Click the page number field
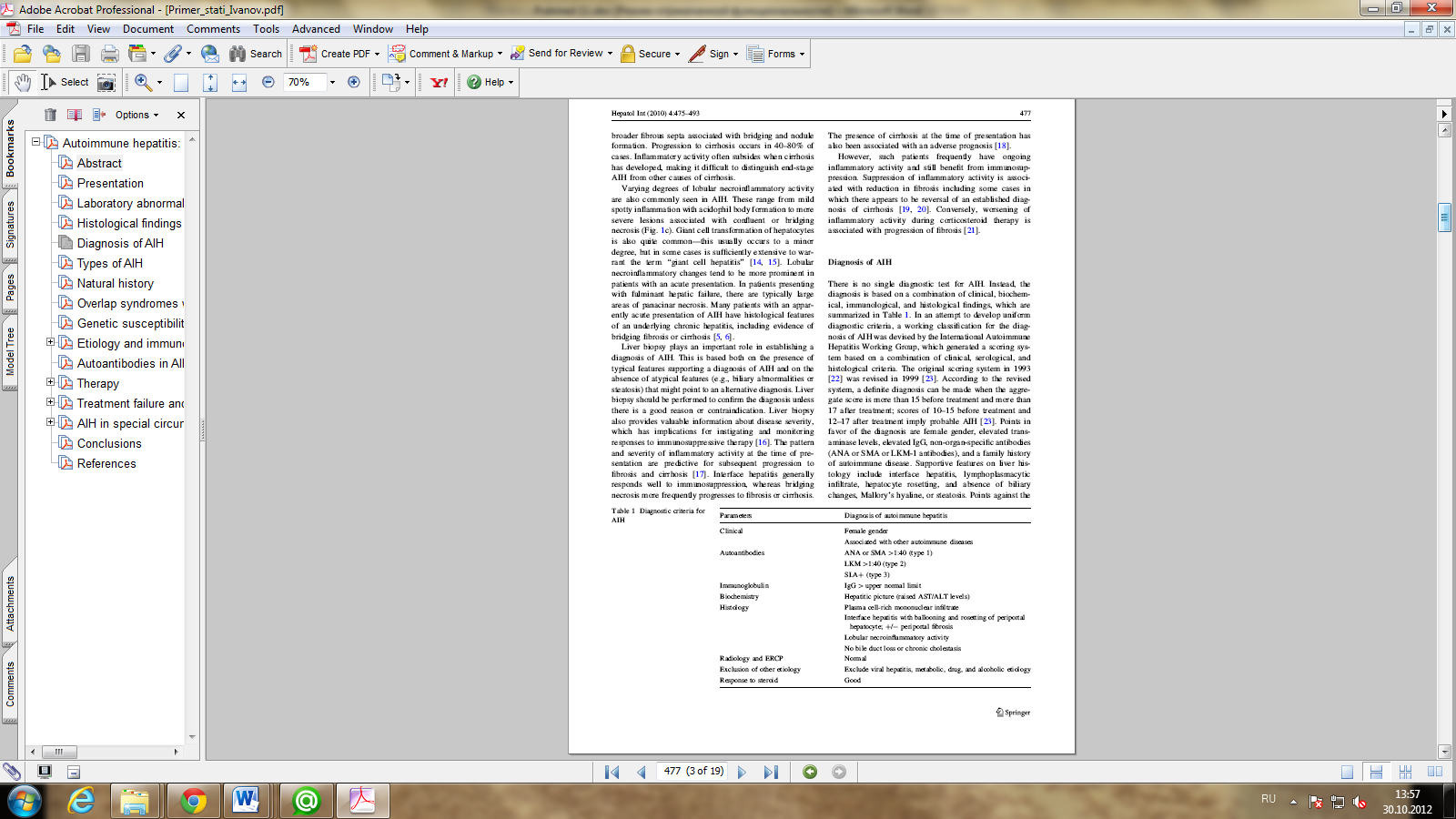The width and height of the screenshot is (1456, 819). (x=693, y=771)
